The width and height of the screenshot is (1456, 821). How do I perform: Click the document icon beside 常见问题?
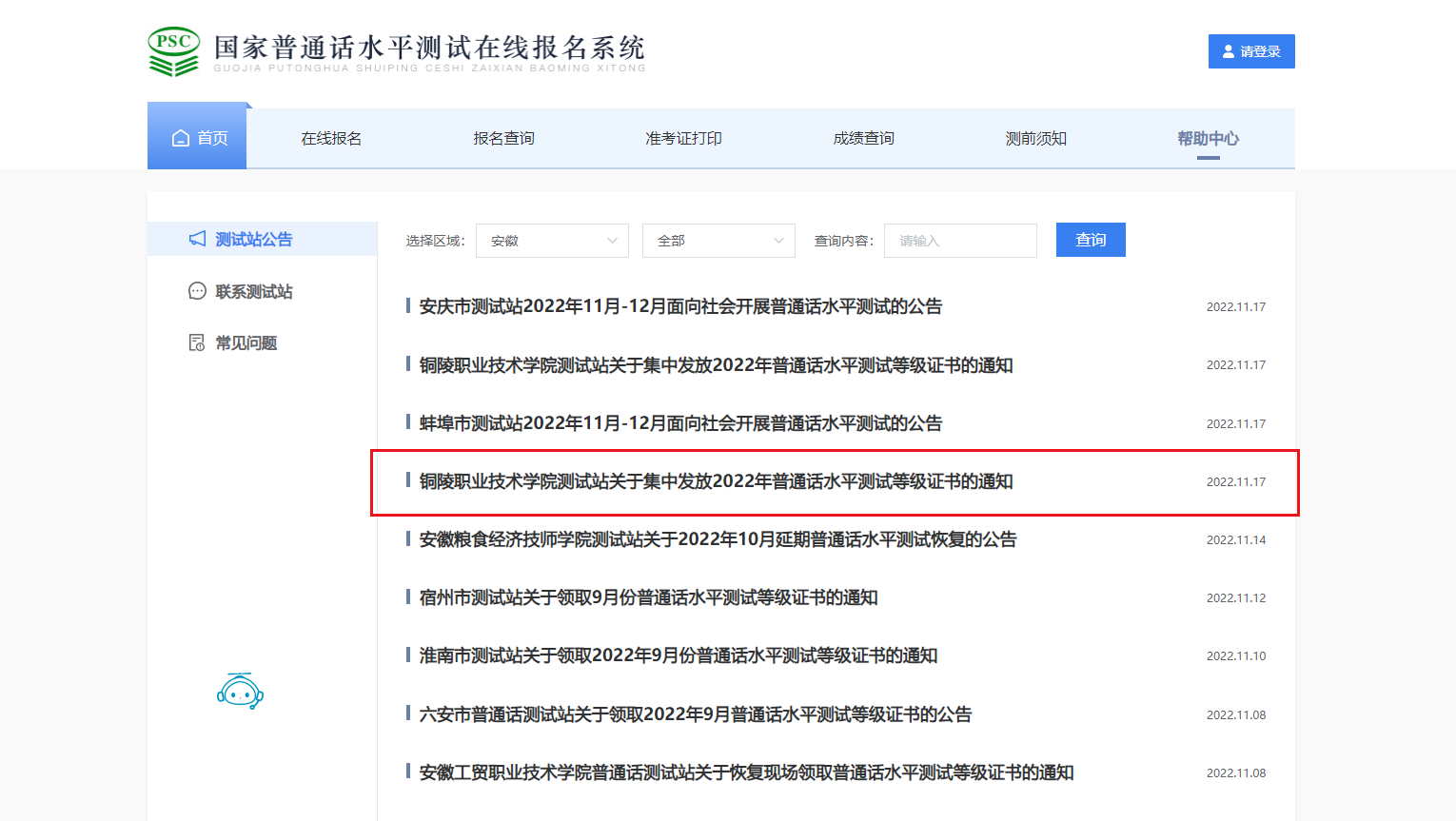(197, 342)
